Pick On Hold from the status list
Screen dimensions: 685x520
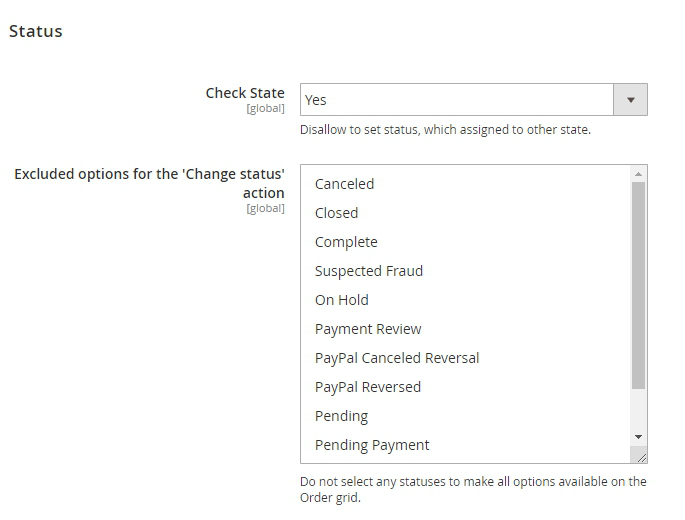(341, 300)
